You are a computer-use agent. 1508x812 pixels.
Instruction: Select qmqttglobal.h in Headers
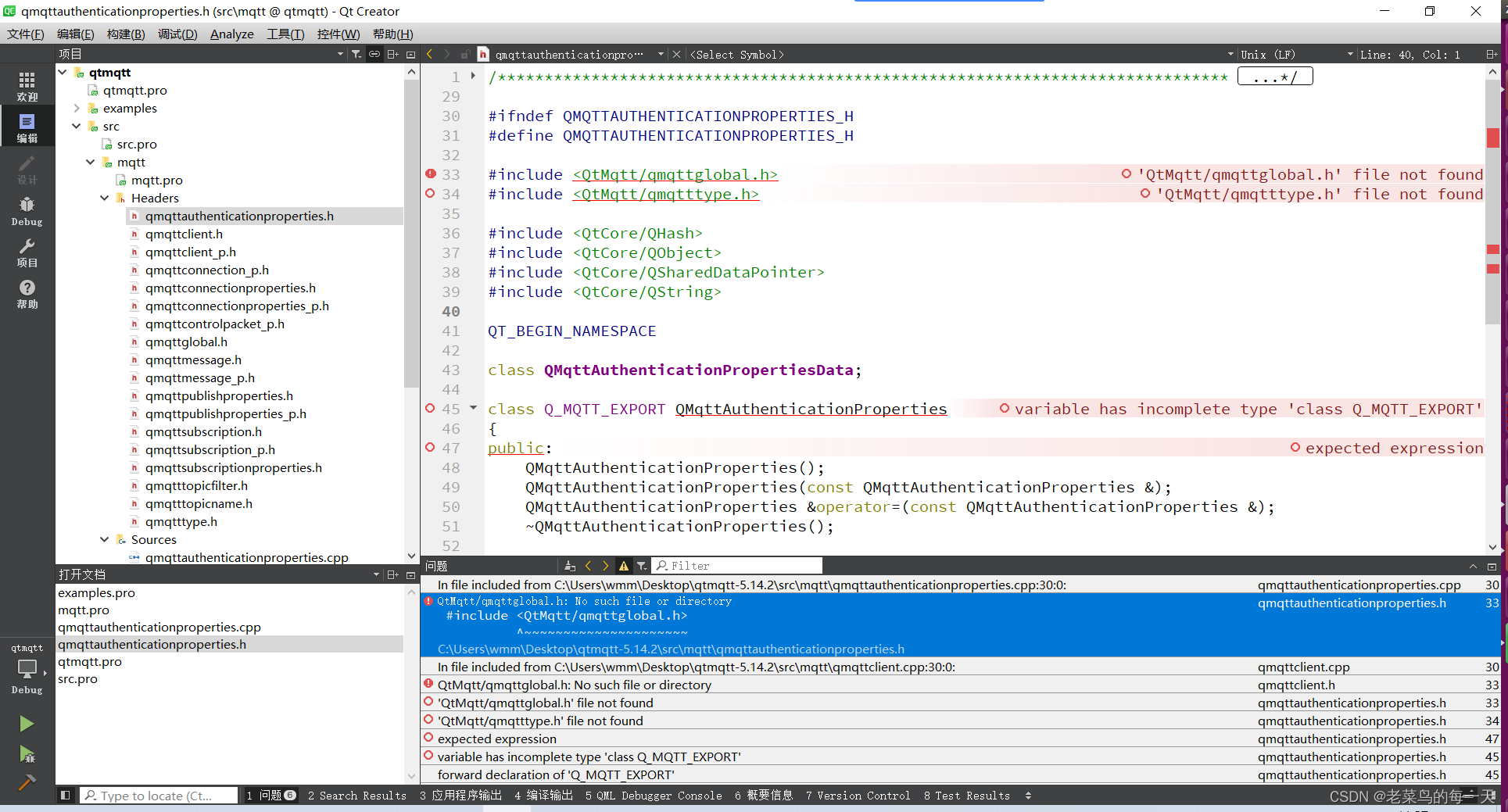pyautogui.click(x=186, y=342)
